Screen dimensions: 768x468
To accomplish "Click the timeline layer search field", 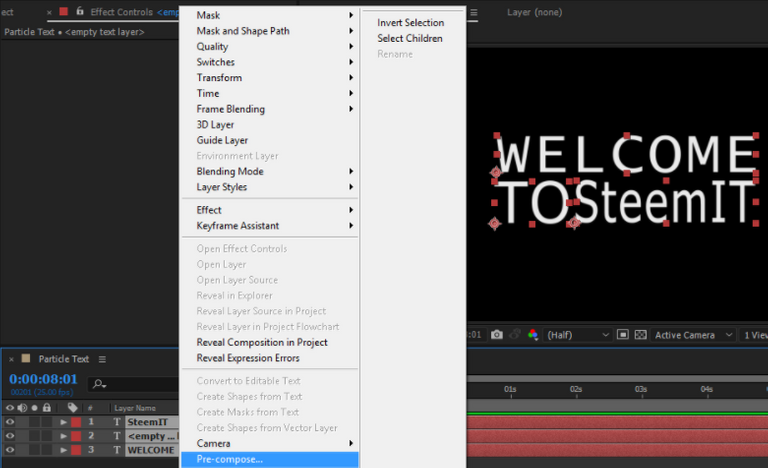I will [x=135, y=384].
